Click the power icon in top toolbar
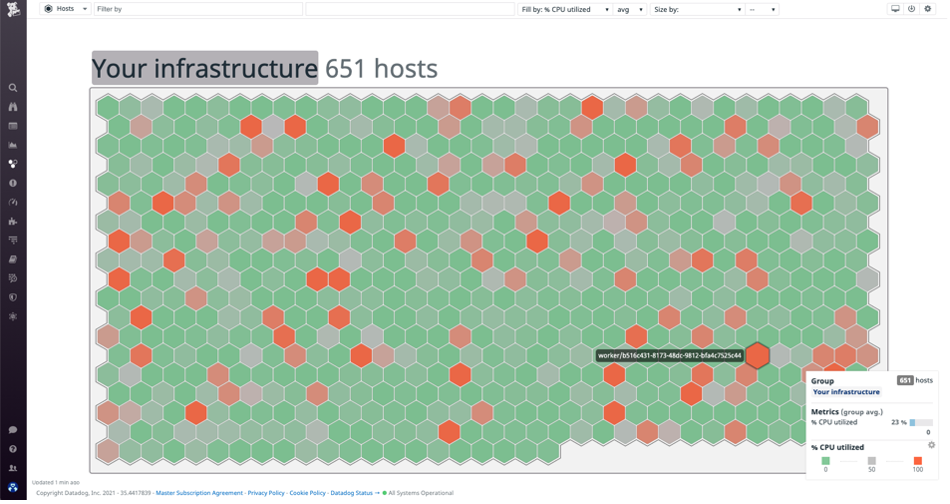Screen dimensions: 950x504 (x=911, y=9)
